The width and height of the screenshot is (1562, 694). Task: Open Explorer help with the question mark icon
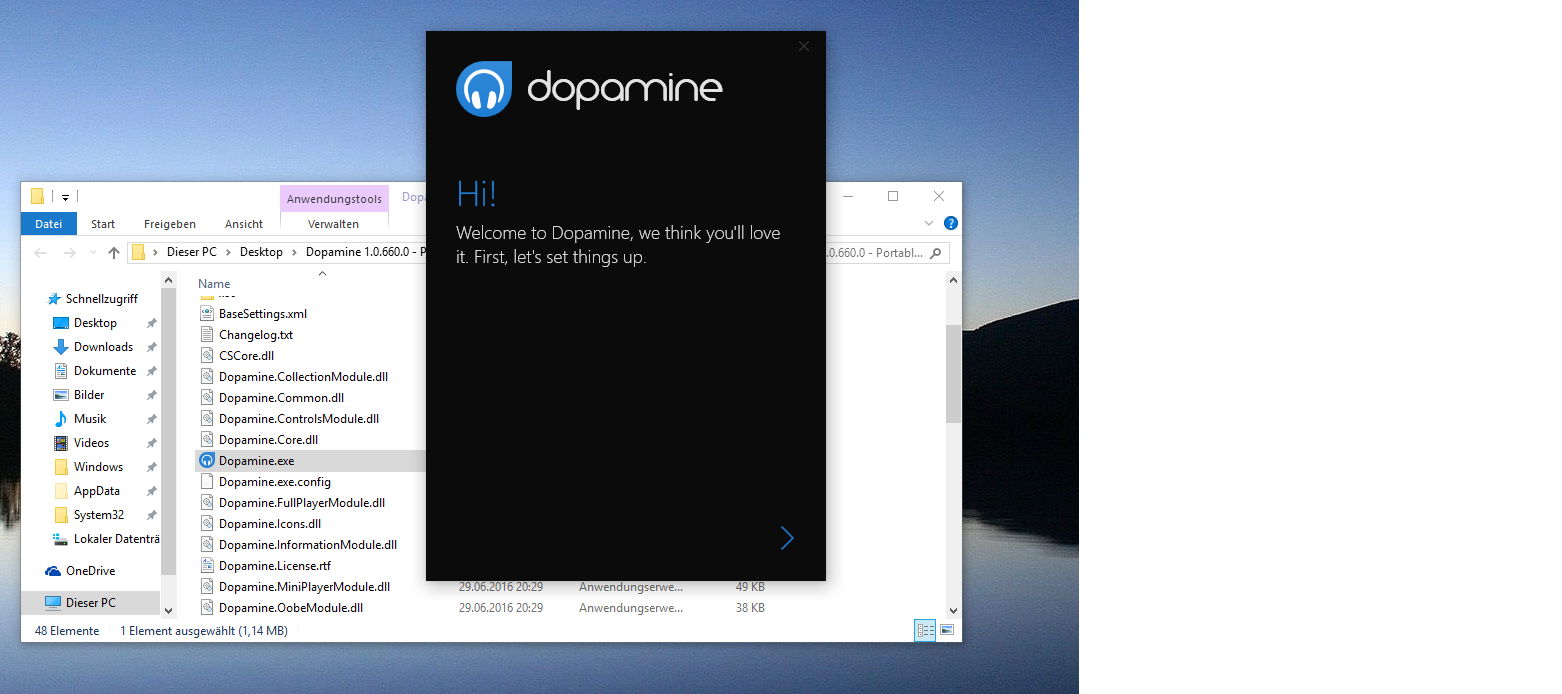point(951,223)
